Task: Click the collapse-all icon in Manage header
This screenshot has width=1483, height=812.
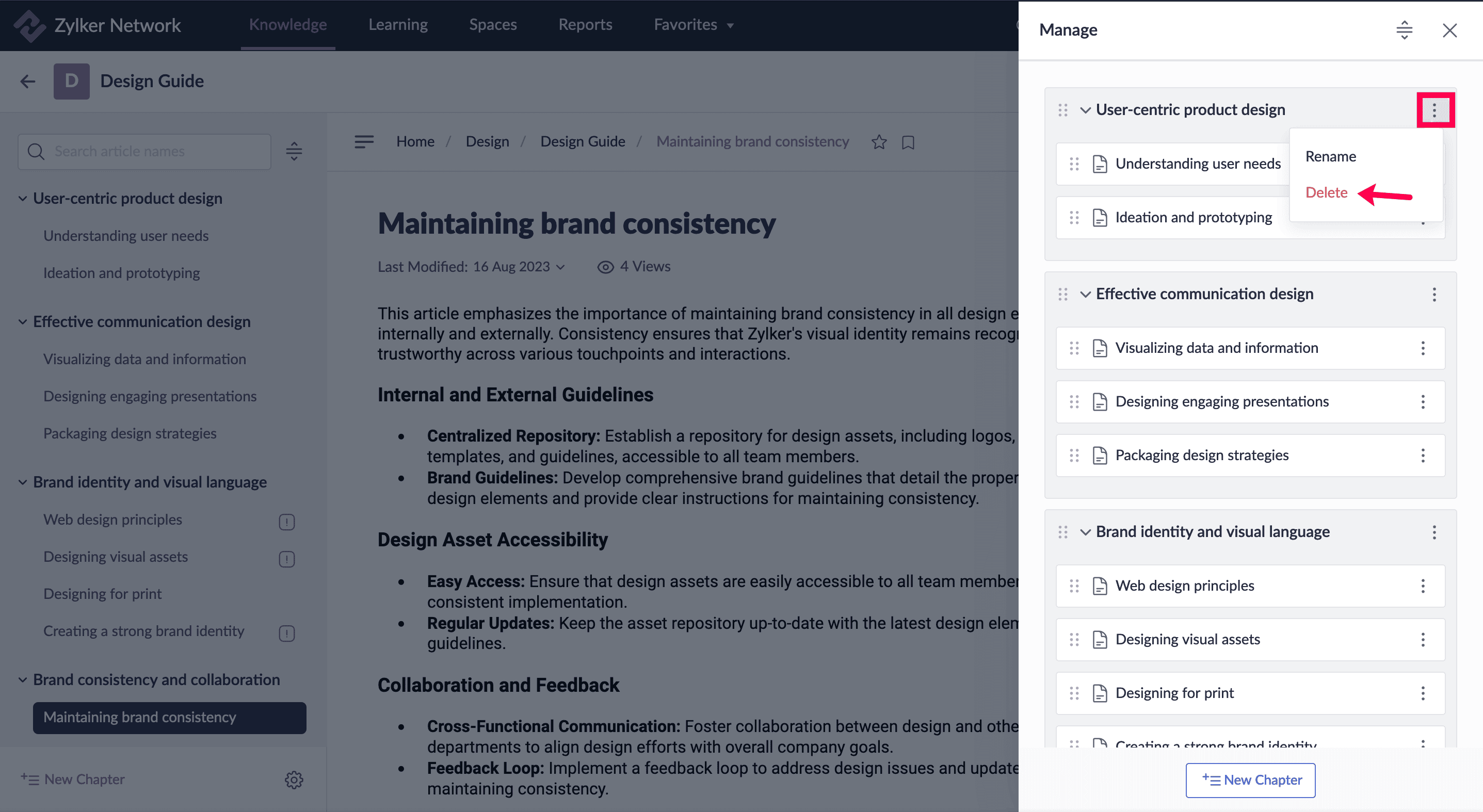Action: point(1404,30)
